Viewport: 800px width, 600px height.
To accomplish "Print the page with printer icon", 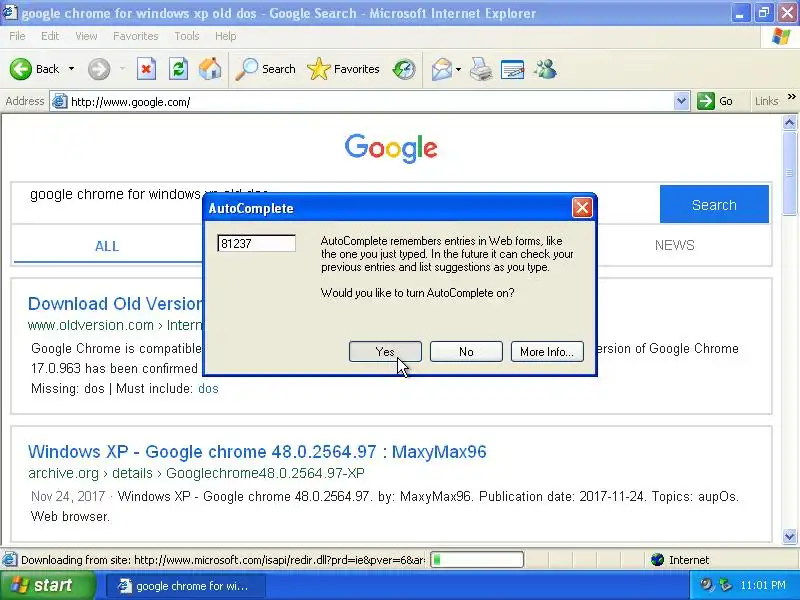I will (481, 69).
